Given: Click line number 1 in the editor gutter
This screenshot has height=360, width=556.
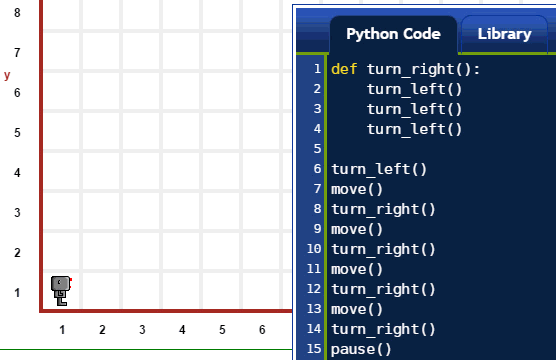Looking at the screenshot, I should pos(318,69).
